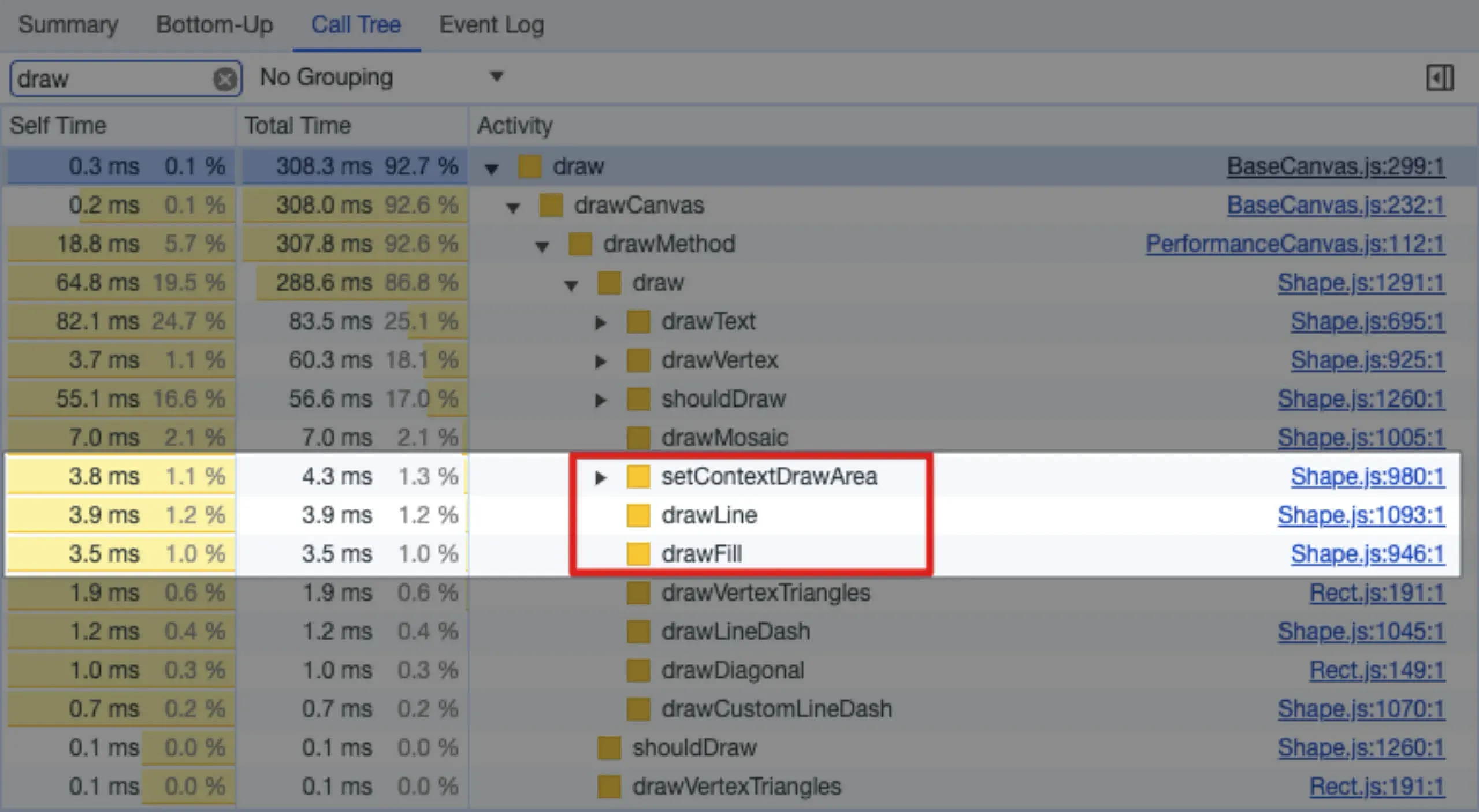Click the icon next to drawFill
The image size is (1479, 812).
pos(638,554)
